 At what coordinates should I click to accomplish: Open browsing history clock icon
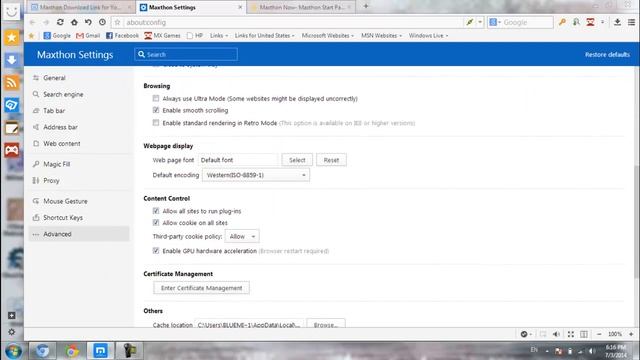102,22
